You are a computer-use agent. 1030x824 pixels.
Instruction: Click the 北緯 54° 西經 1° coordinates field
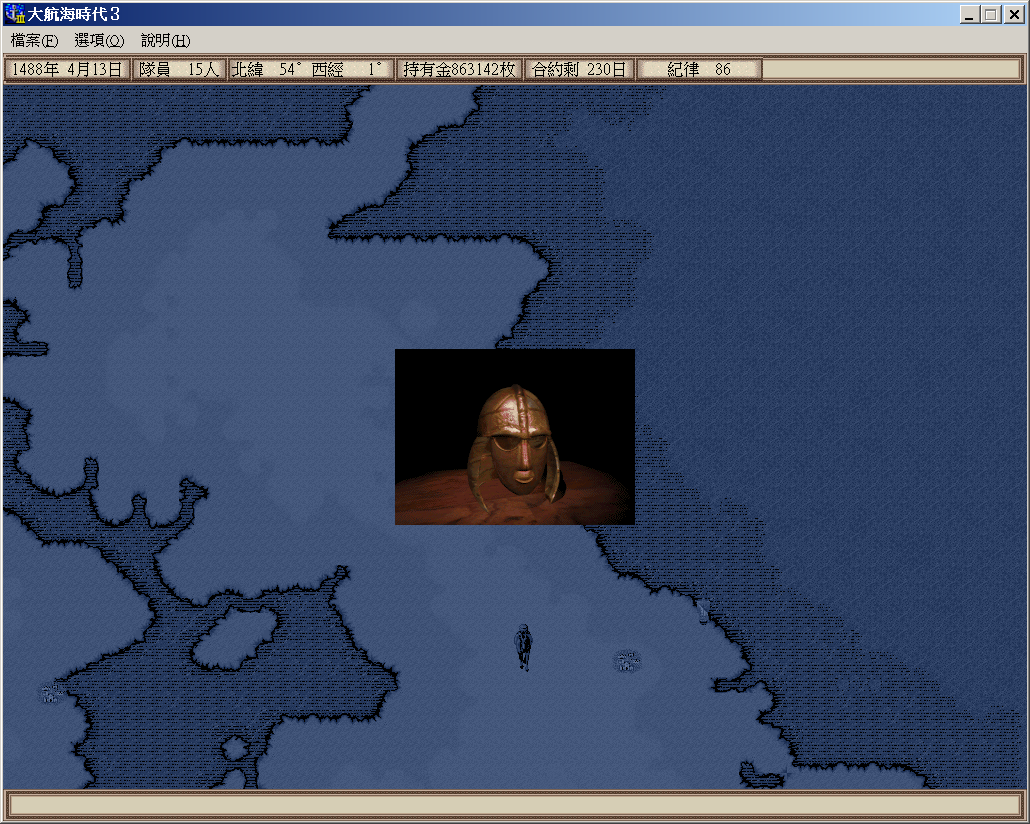[x=310, y=69]
